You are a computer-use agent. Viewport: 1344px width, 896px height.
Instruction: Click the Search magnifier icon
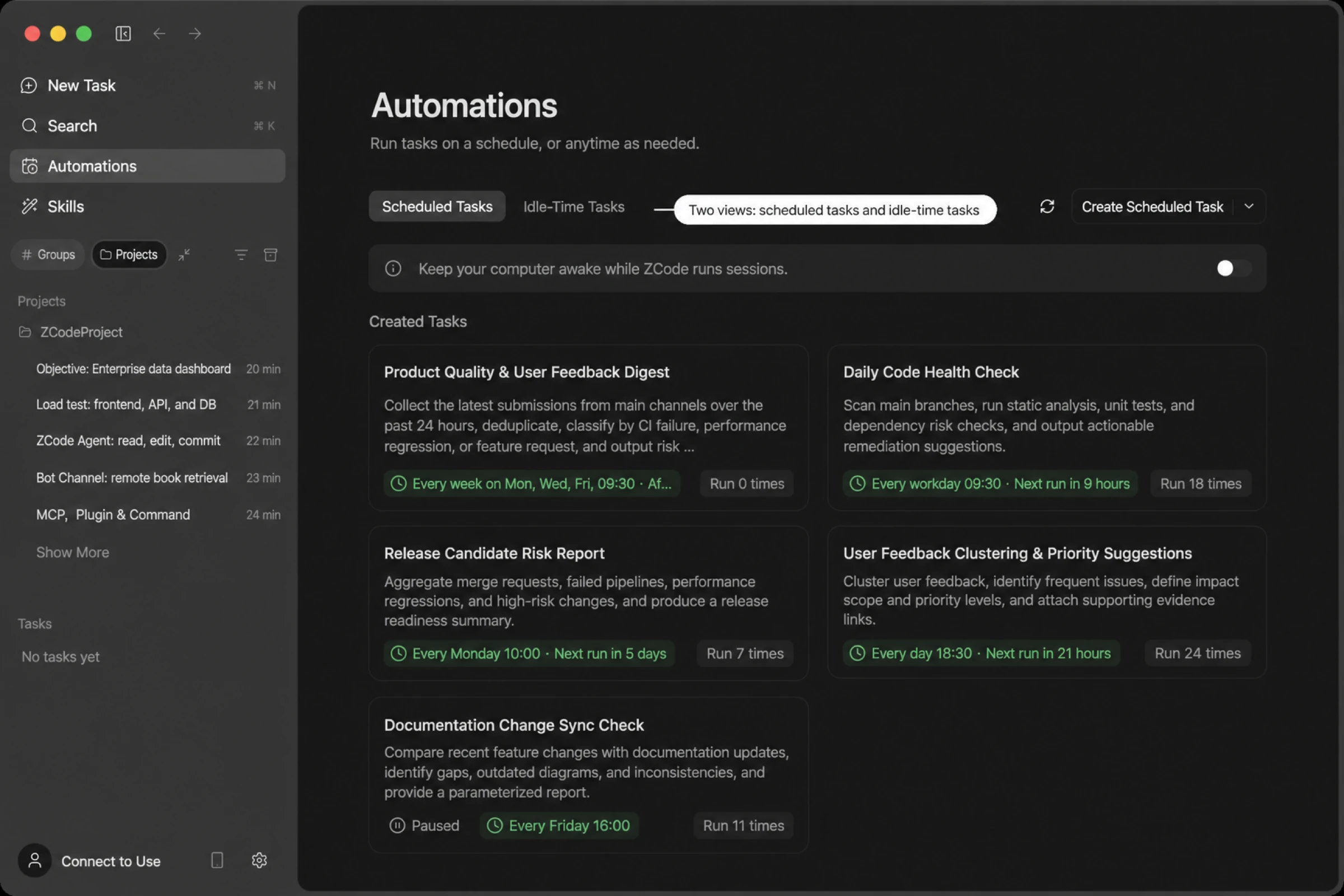click(x=29, y=125)
